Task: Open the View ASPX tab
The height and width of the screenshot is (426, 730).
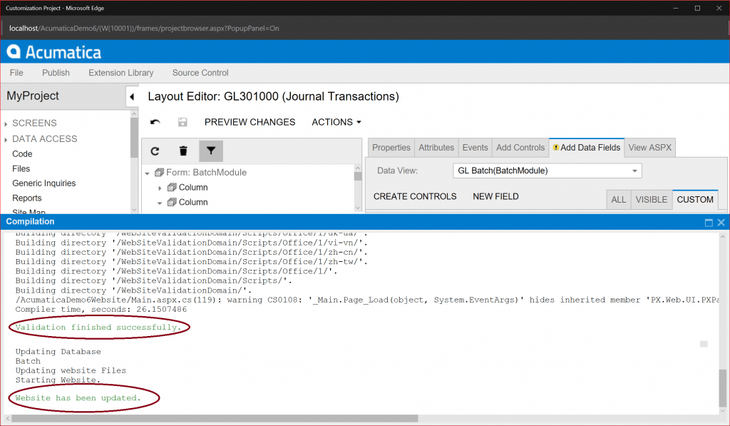Action: point(650,148)
